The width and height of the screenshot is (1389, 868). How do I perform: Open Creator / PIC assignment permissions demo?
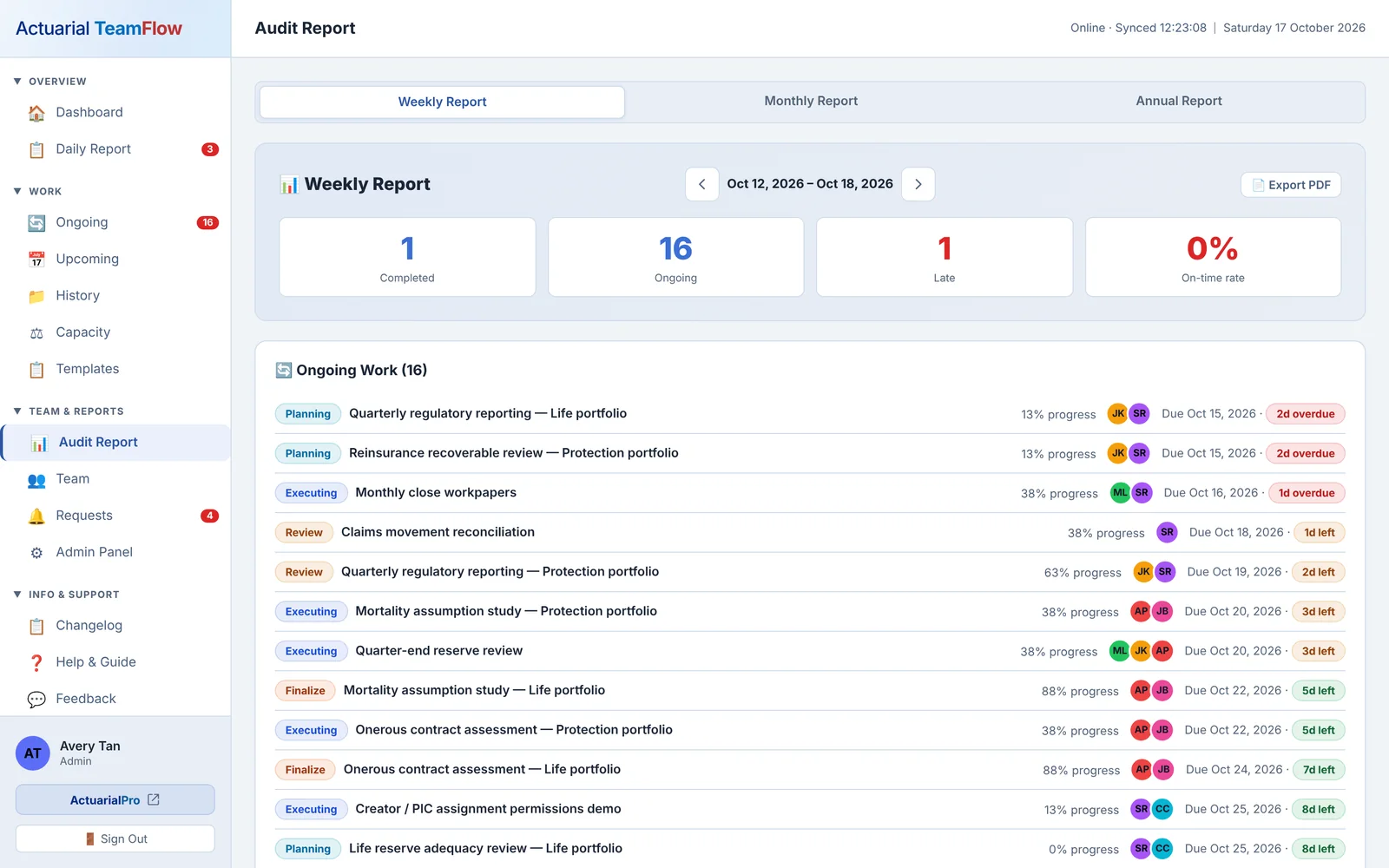point(810,809)
